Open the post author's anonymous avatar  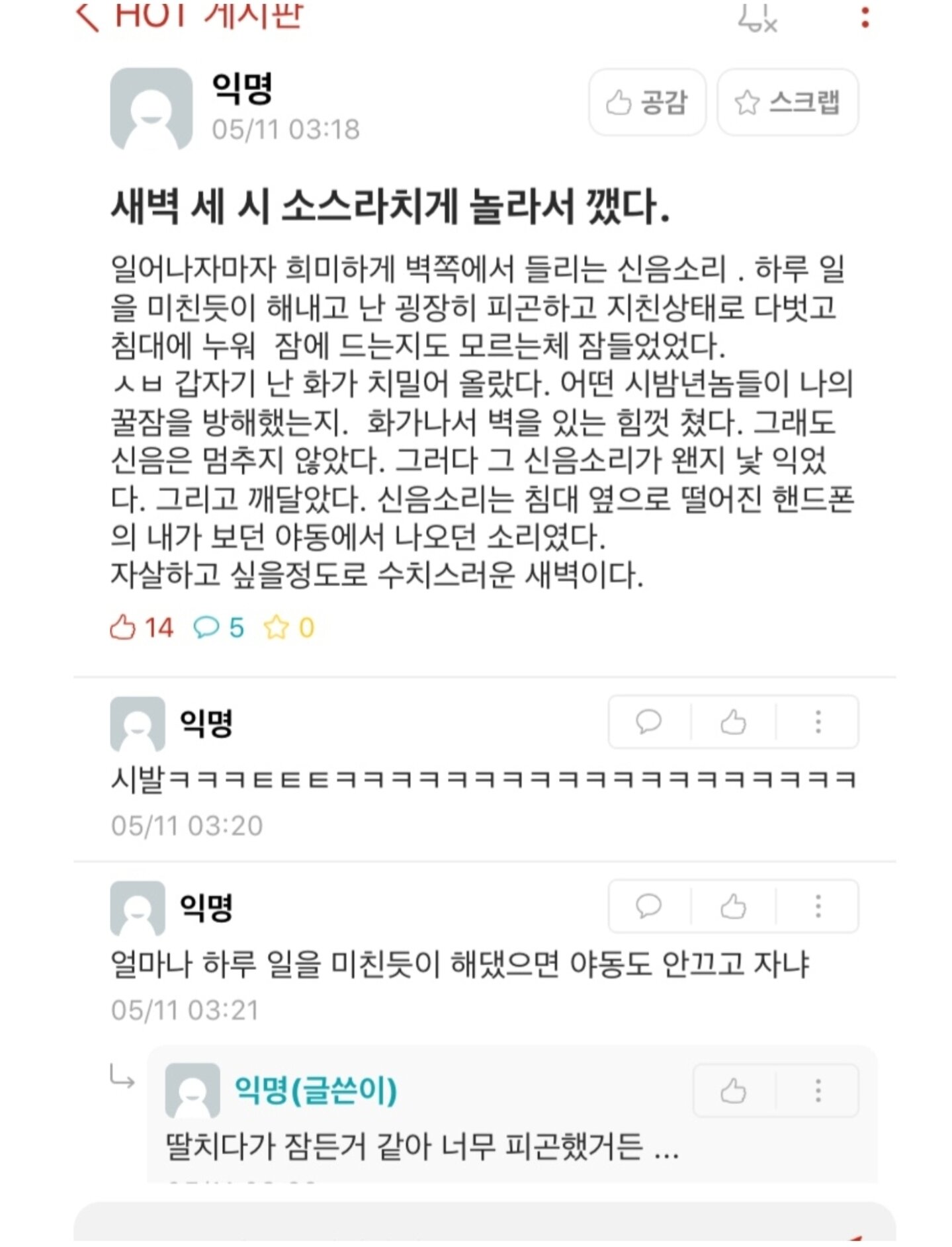click(151, 108)
